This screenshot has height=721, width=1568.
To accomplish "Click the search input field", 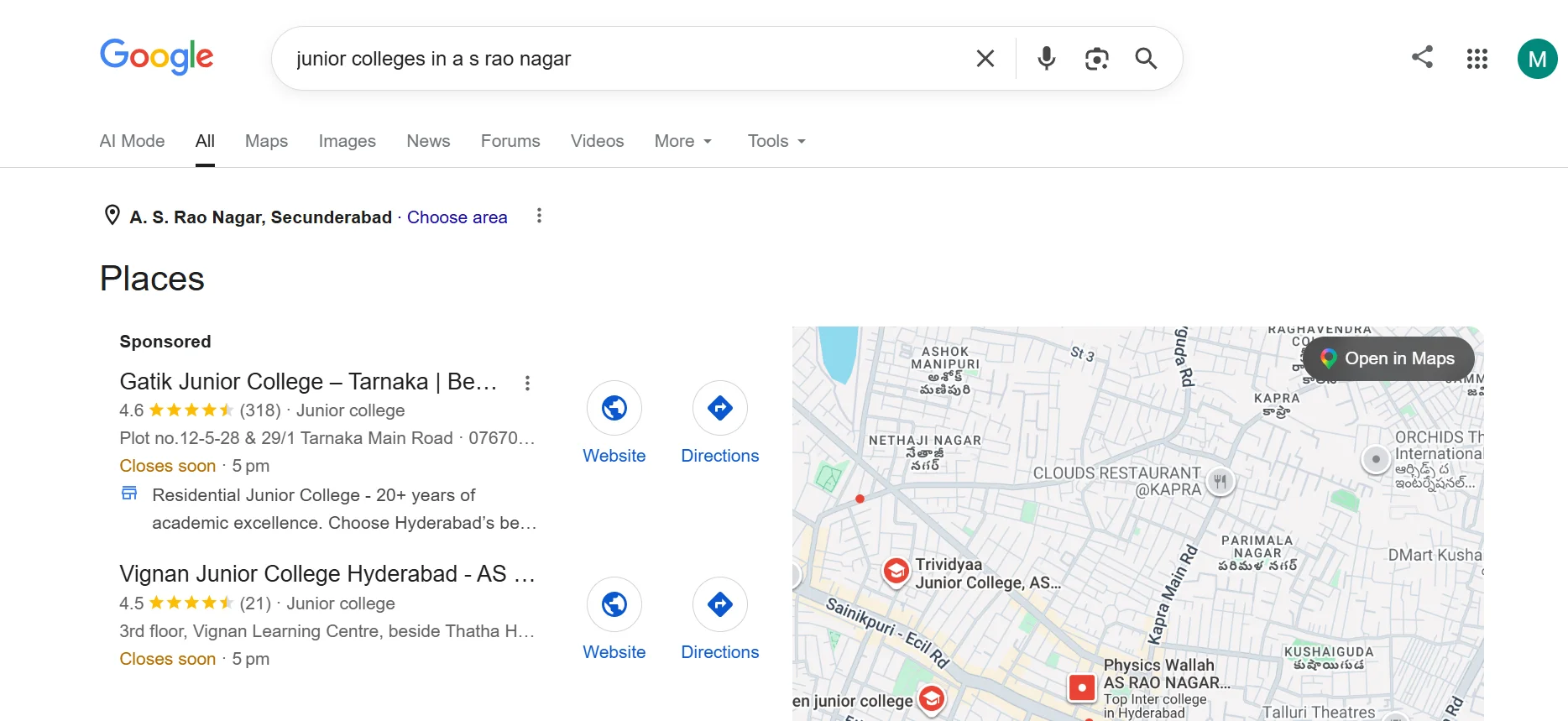I will (621, 59).
